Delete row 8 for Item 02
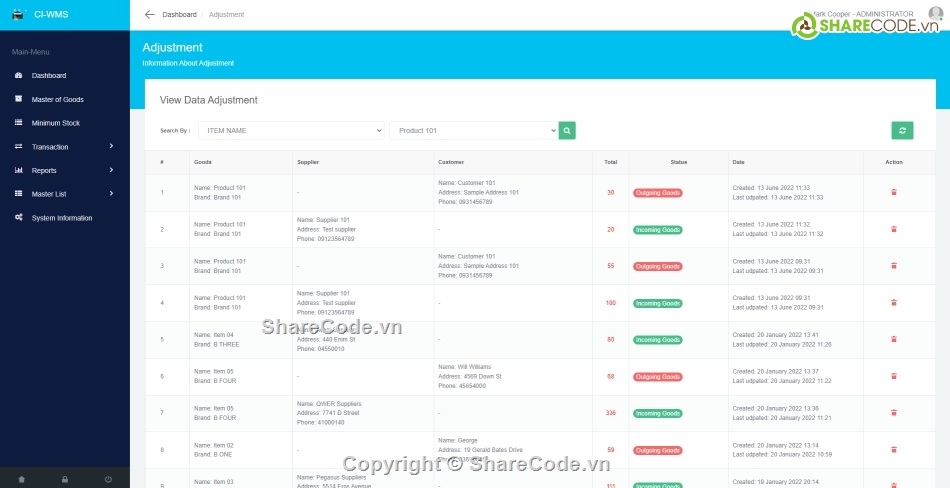The height and width of the screenshot is (488, 950). [894, 450]
